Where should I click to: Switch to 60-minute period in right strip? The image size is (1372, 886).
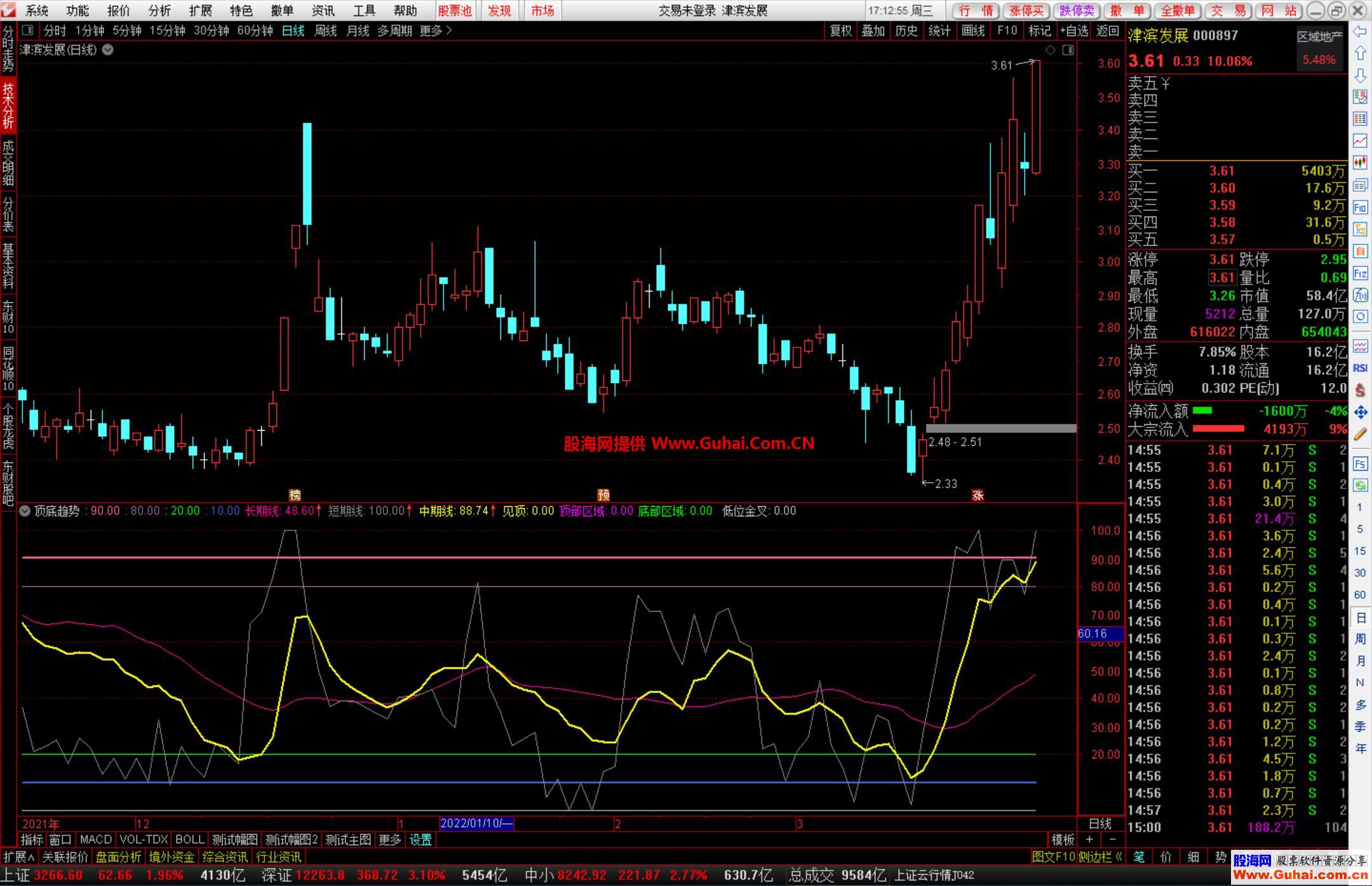[x=1360, y=594]
